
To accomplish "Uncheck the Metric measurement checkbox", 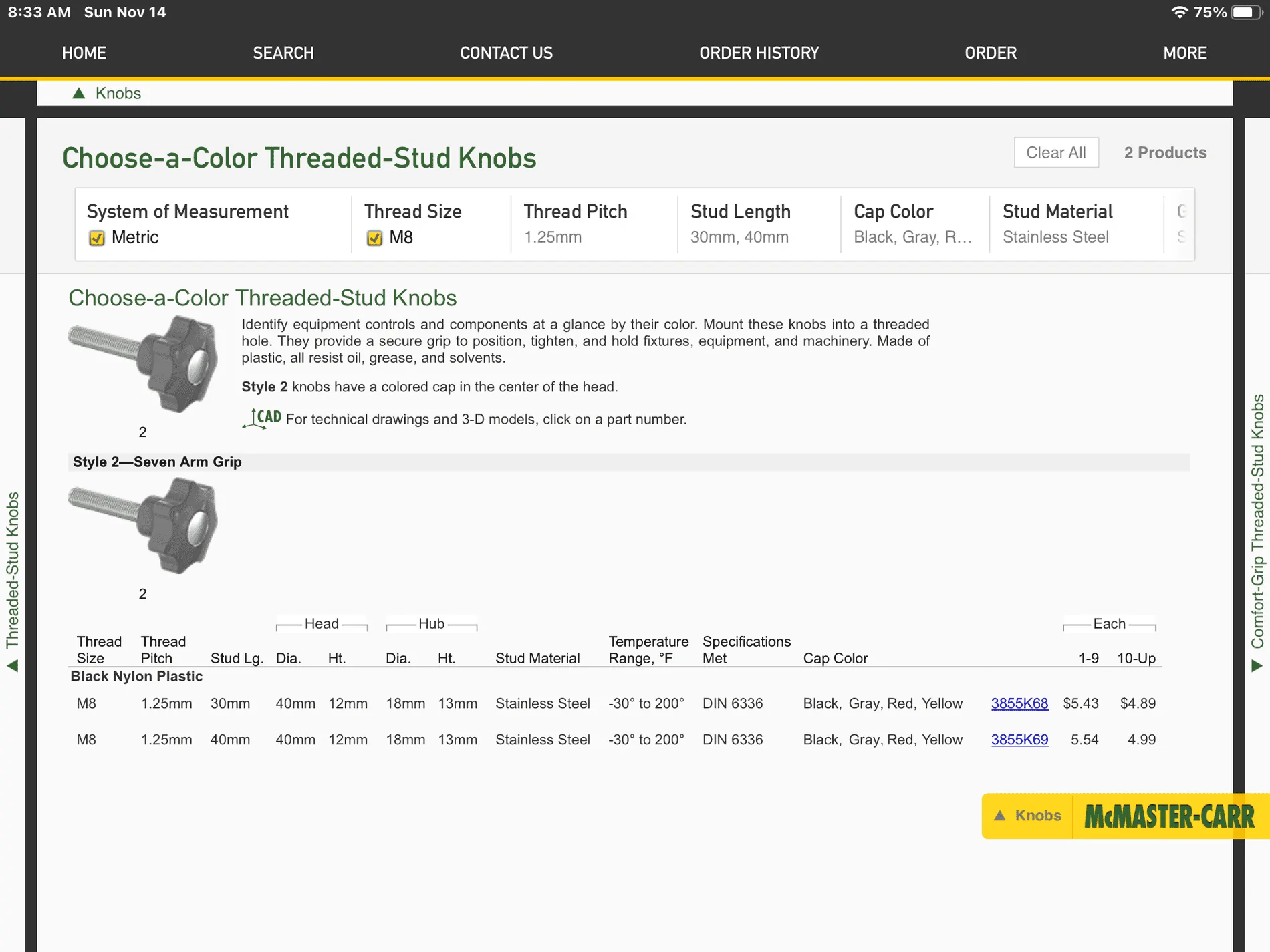I will 97,238.
